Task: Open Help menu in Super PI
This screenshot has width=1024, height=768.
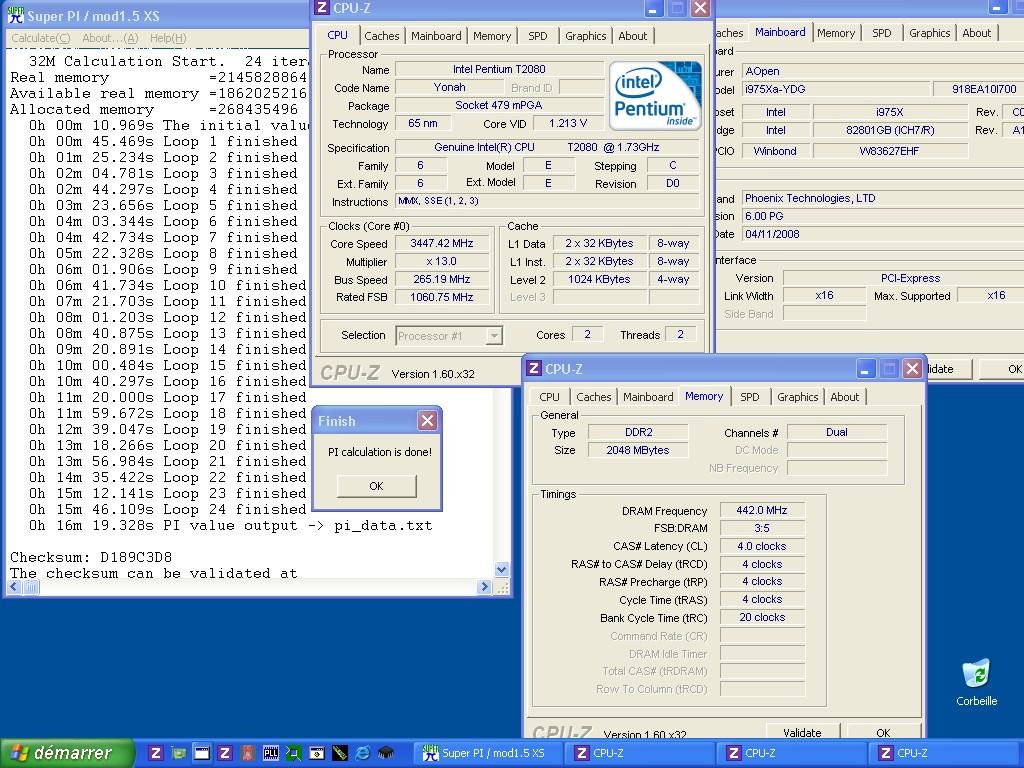Action: [x=168, y=38]
